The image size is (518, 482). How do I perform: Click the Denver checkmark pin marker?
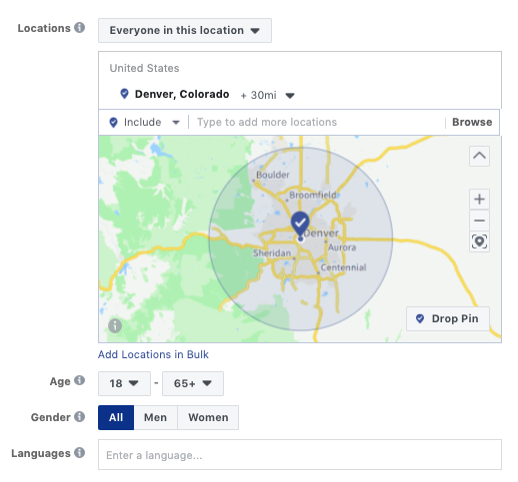(x=300, y=224)
